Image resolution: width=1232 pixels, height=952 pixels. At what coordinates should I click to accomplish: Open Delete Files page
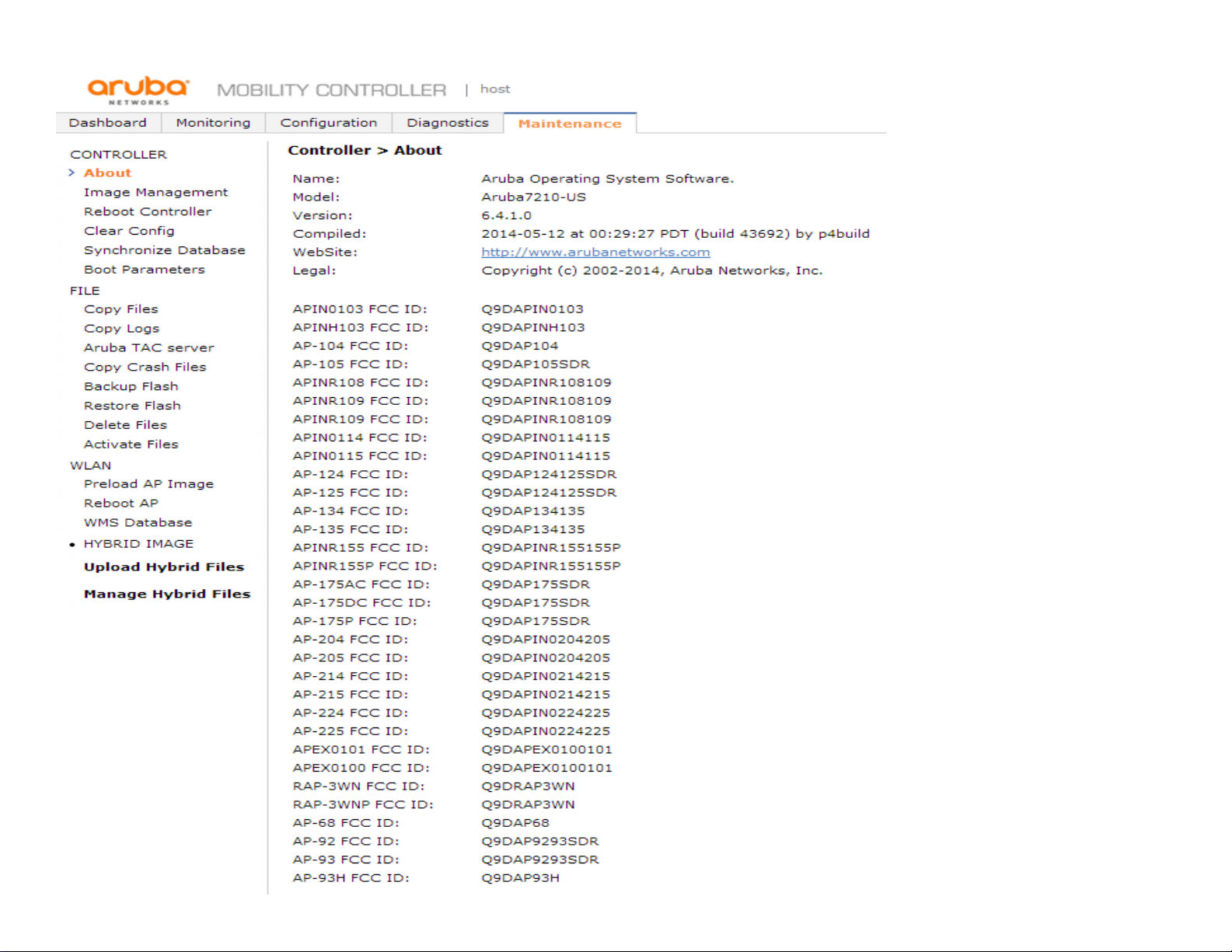(125, 425)
